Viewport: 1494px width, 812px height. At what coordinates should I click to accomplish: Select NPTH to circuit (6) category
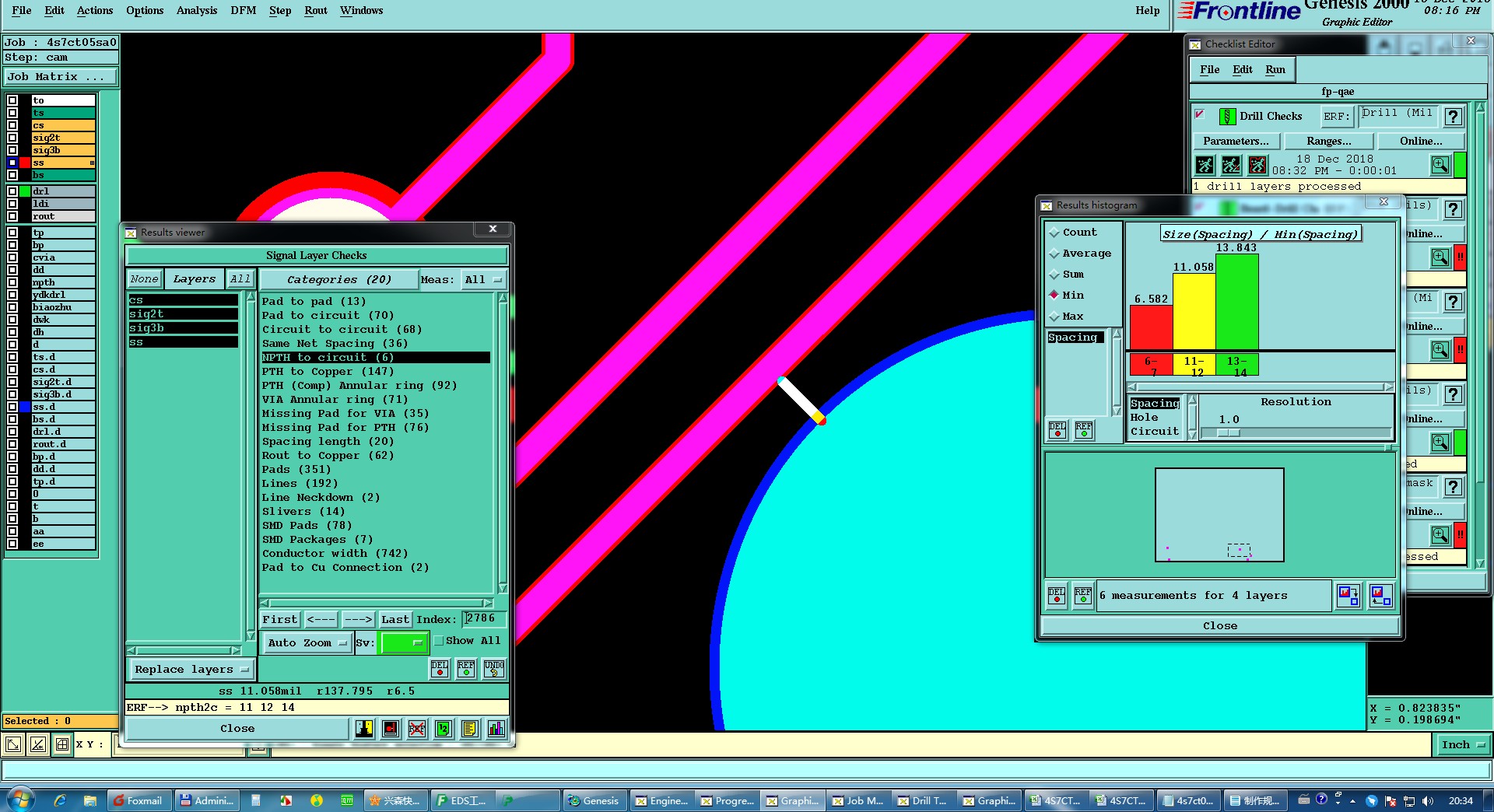376,358
